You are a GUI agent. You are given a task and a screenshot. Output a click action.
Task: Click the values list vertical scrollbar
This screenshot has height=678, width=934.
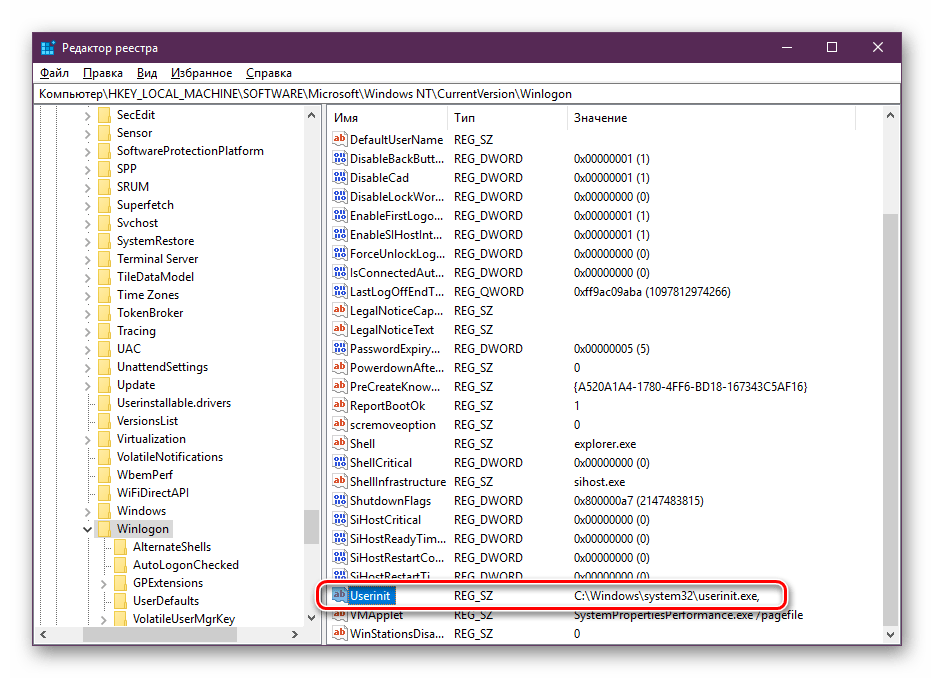[x=890, y=400]
